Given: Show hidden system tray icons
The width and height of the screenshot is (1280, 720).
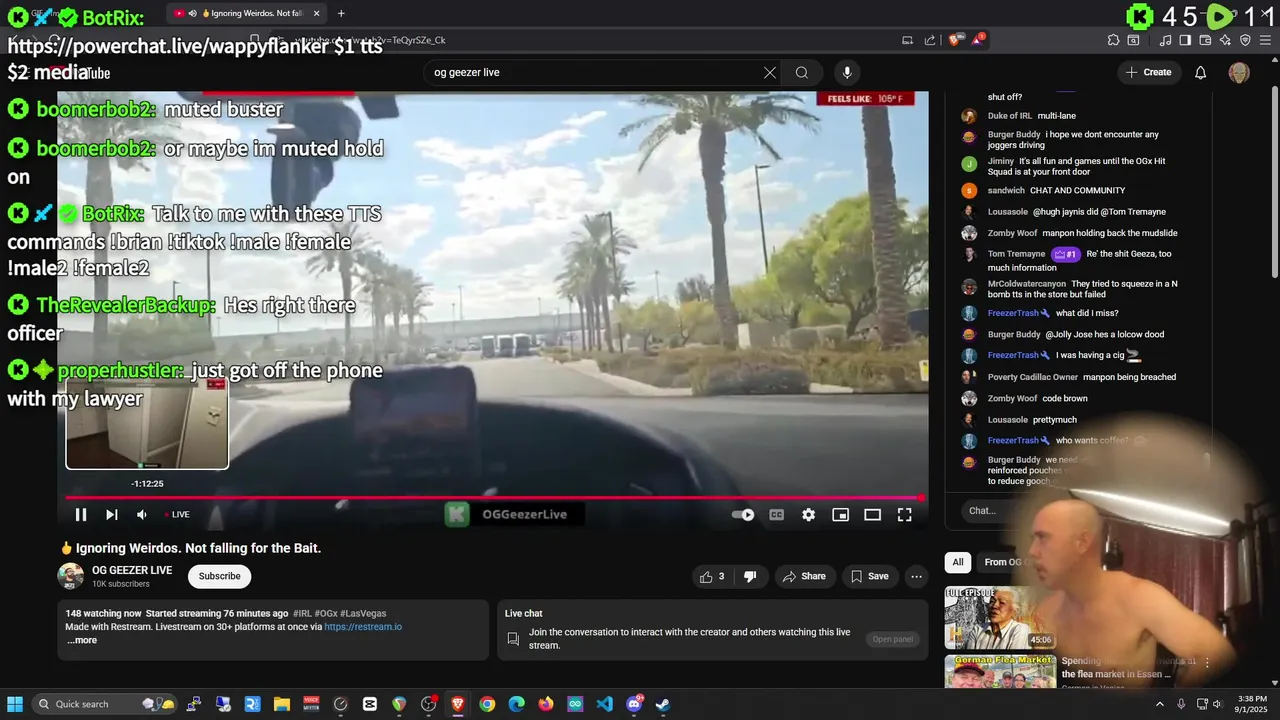Looking at the screenshot, I should click(1160, 704).
